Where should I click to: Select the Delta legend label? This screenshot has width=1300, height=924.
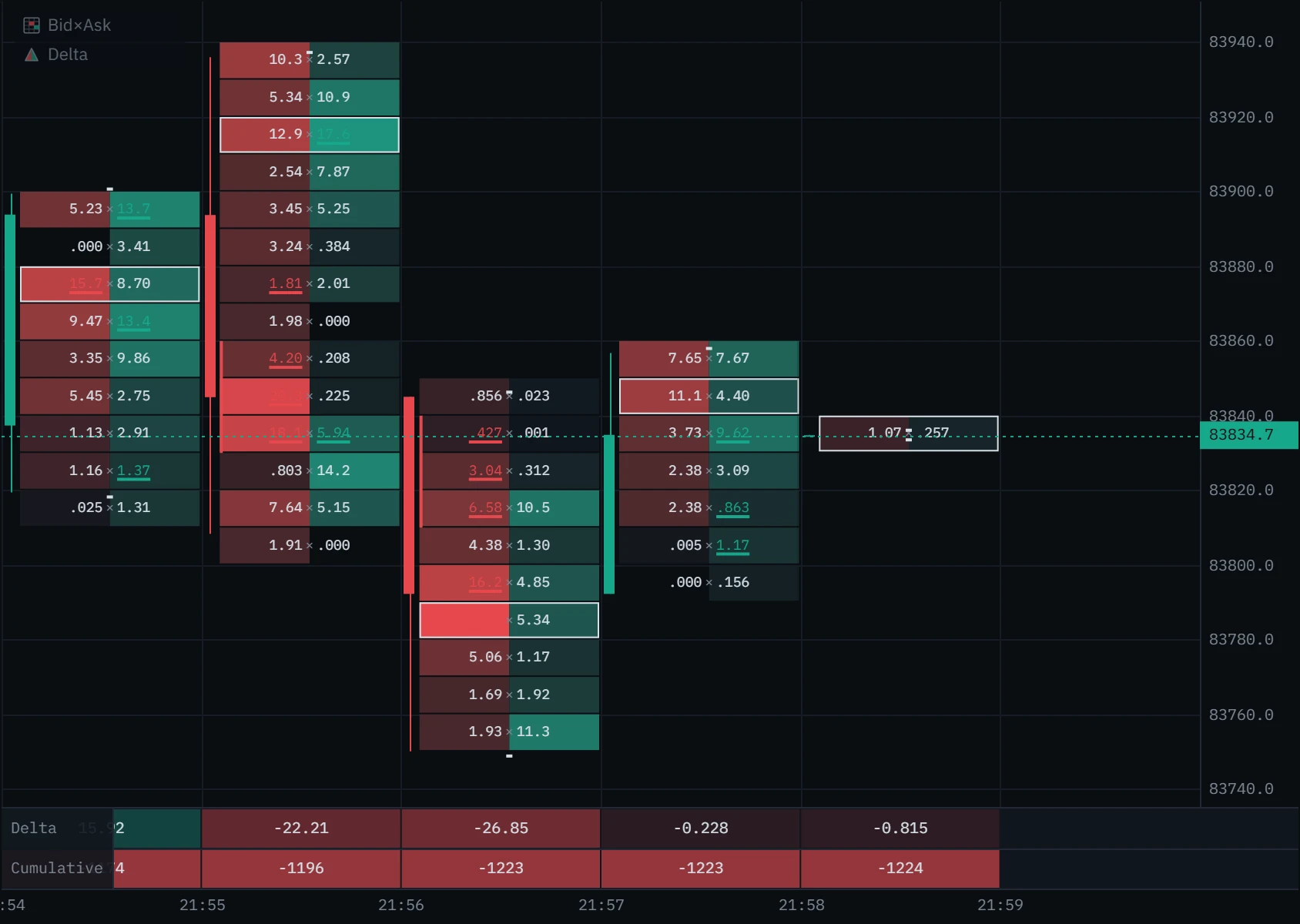click(68, 55)
